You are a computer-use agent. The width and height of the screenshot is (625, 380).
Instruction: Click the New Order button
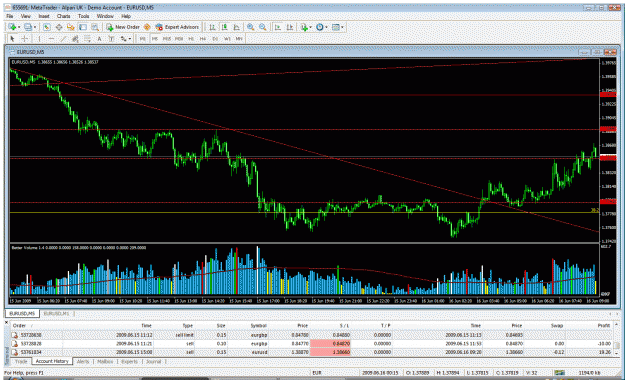point(123,27)
